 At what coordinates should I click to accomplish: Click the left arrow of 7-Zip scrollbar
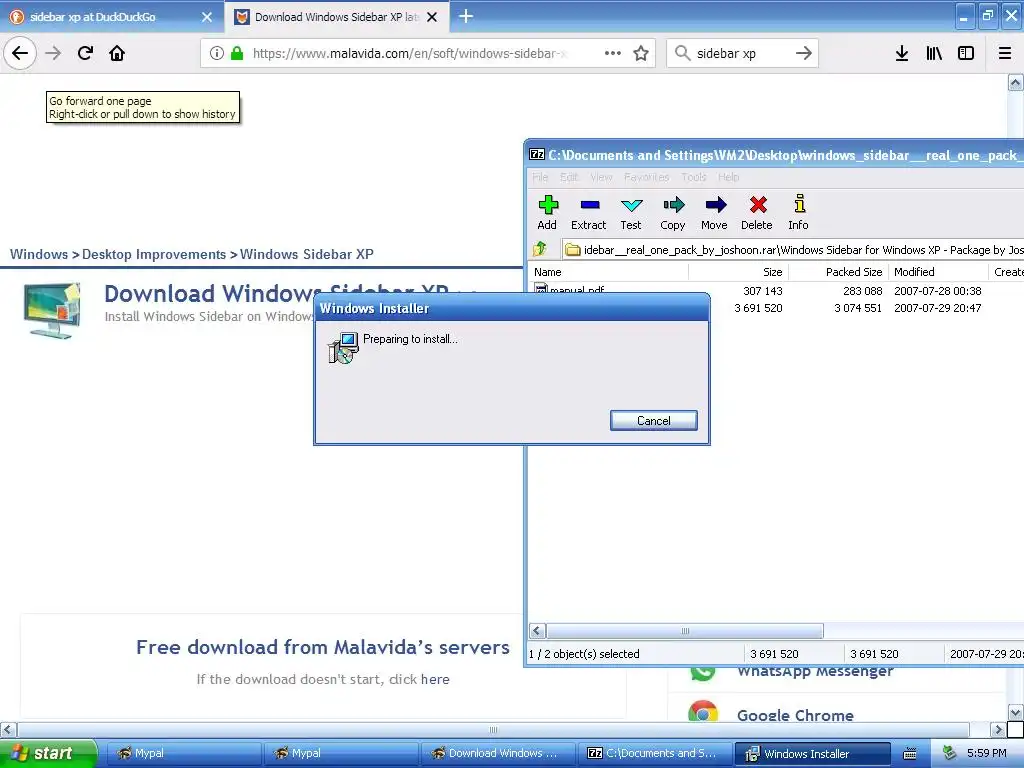537,631
